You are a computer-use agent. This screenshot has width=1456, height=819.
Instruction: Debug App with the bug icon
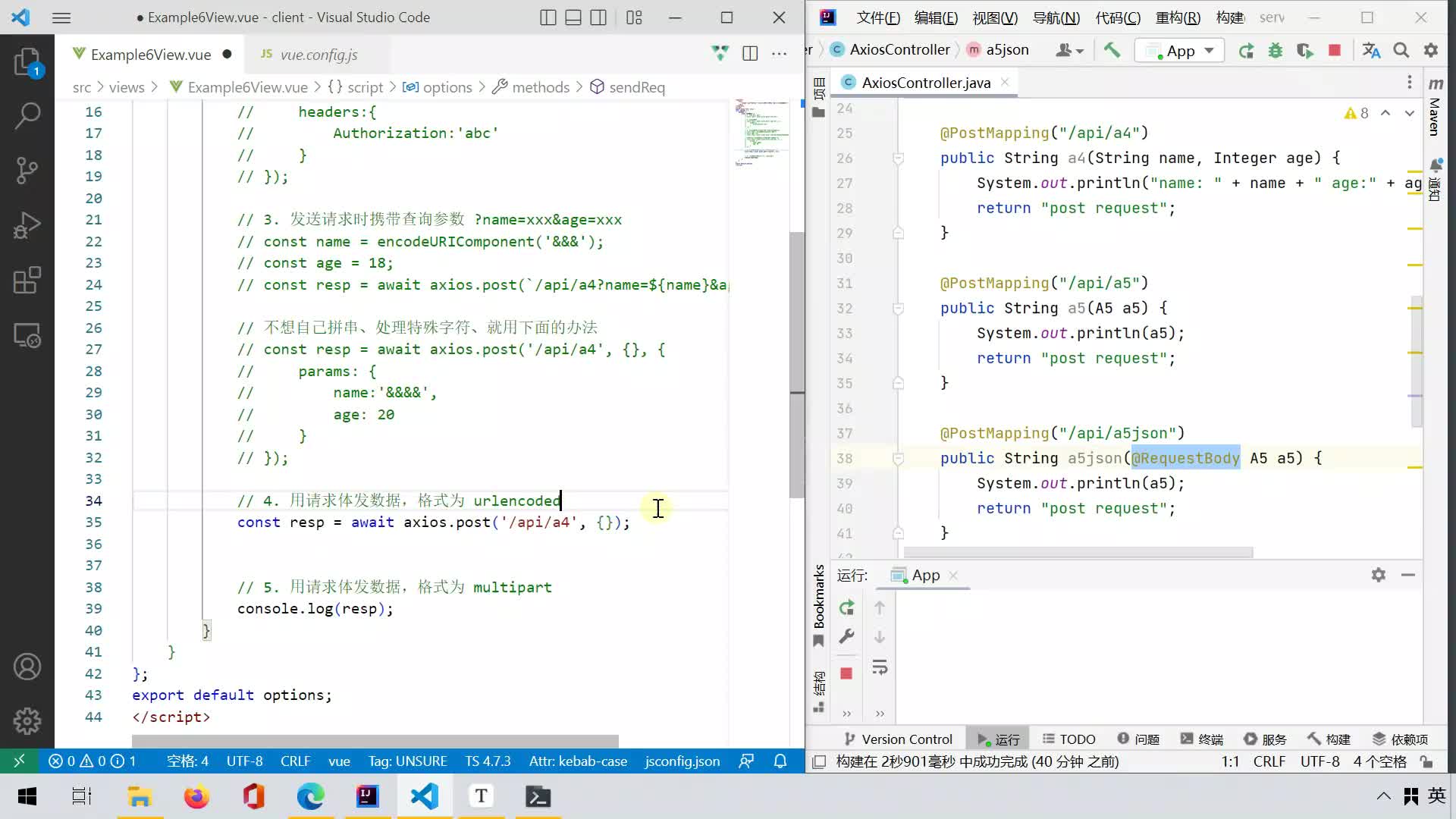coord(1276,51)
